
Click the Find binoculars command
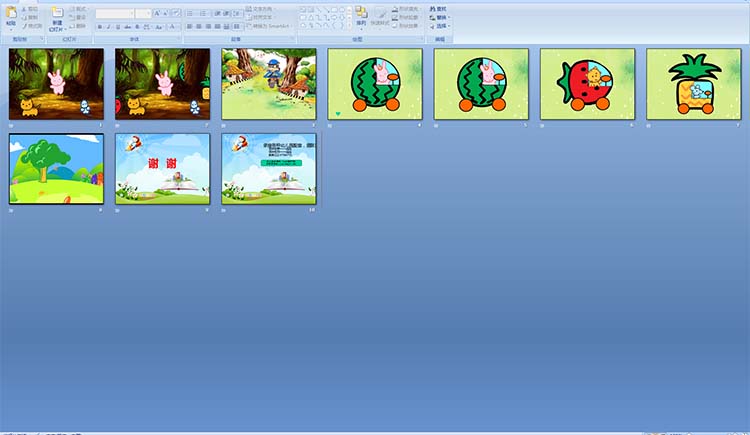(438, 9)
